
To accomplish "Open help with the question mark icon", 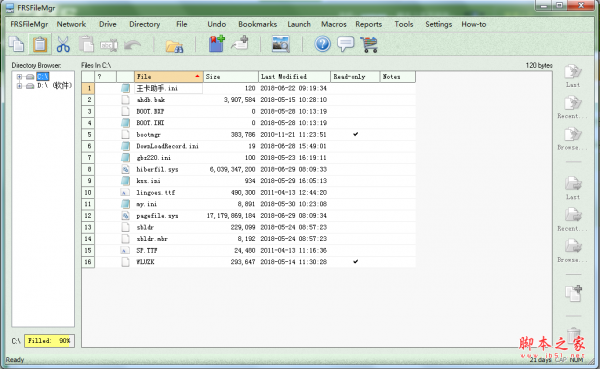I will [323, 44].
